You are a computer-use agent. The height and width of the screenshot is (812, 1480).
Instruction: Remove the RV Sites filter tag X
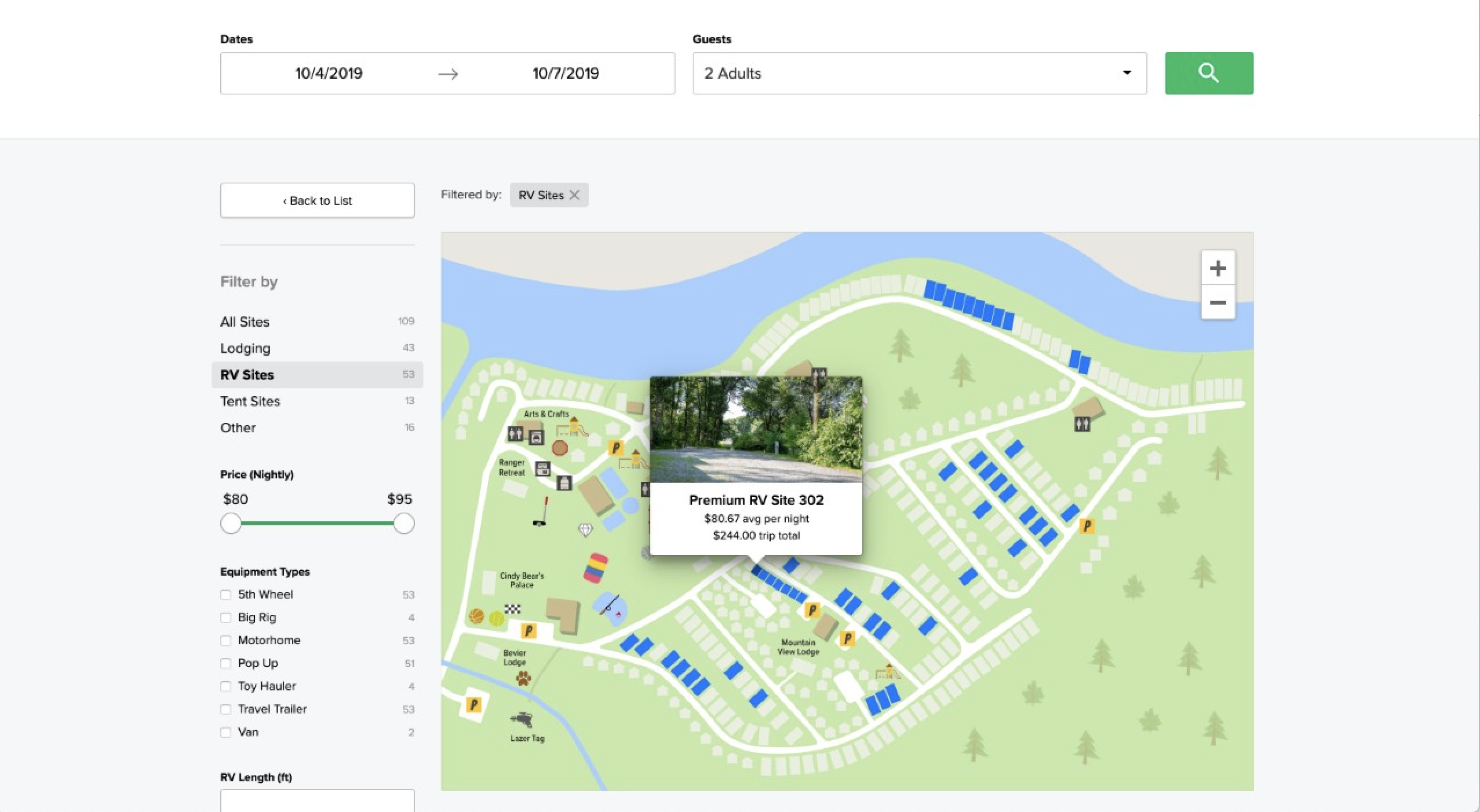click(x=574, y=195)
